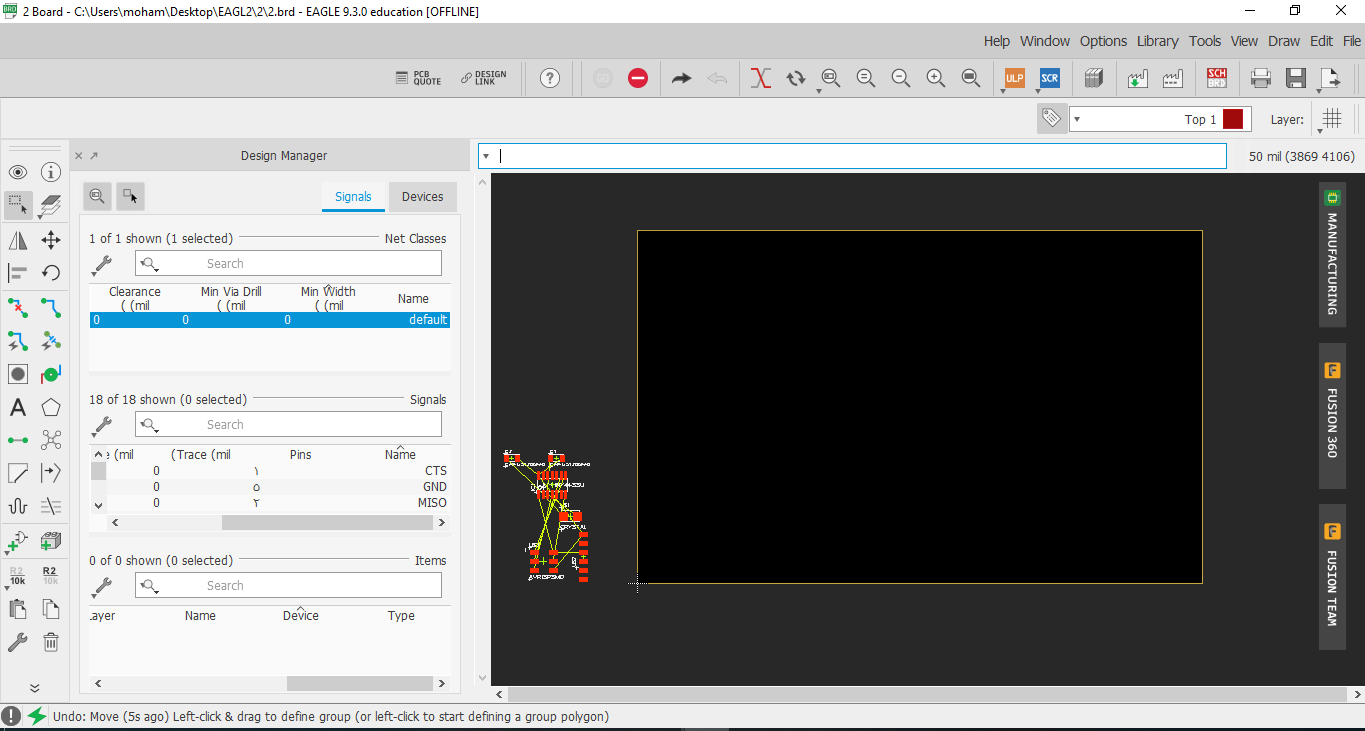Close the Design Manager panel
1365x731 pixels.
click(79, 156)
